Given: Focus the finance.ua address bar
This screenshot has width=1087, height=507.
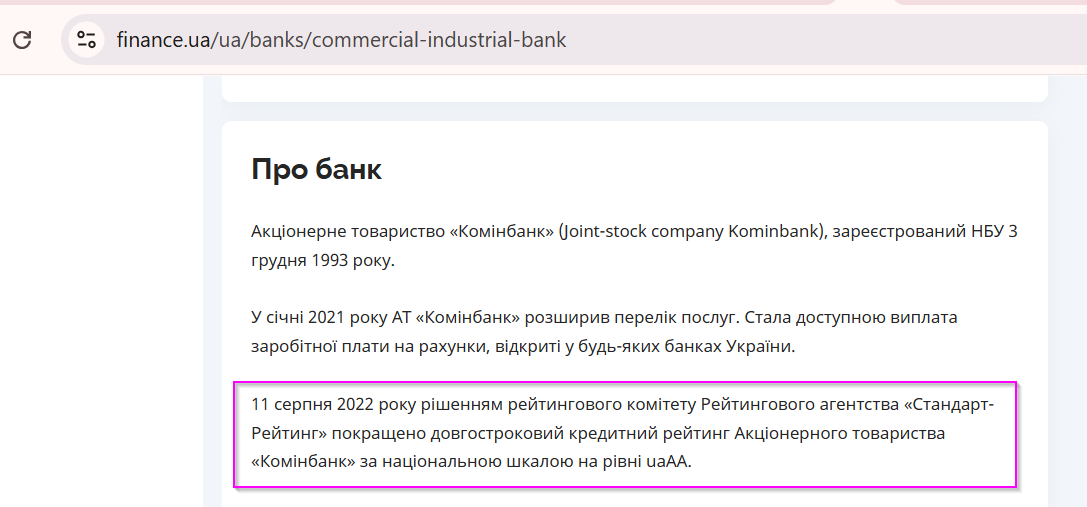Looking at the screenshot, I should [574, 40].
